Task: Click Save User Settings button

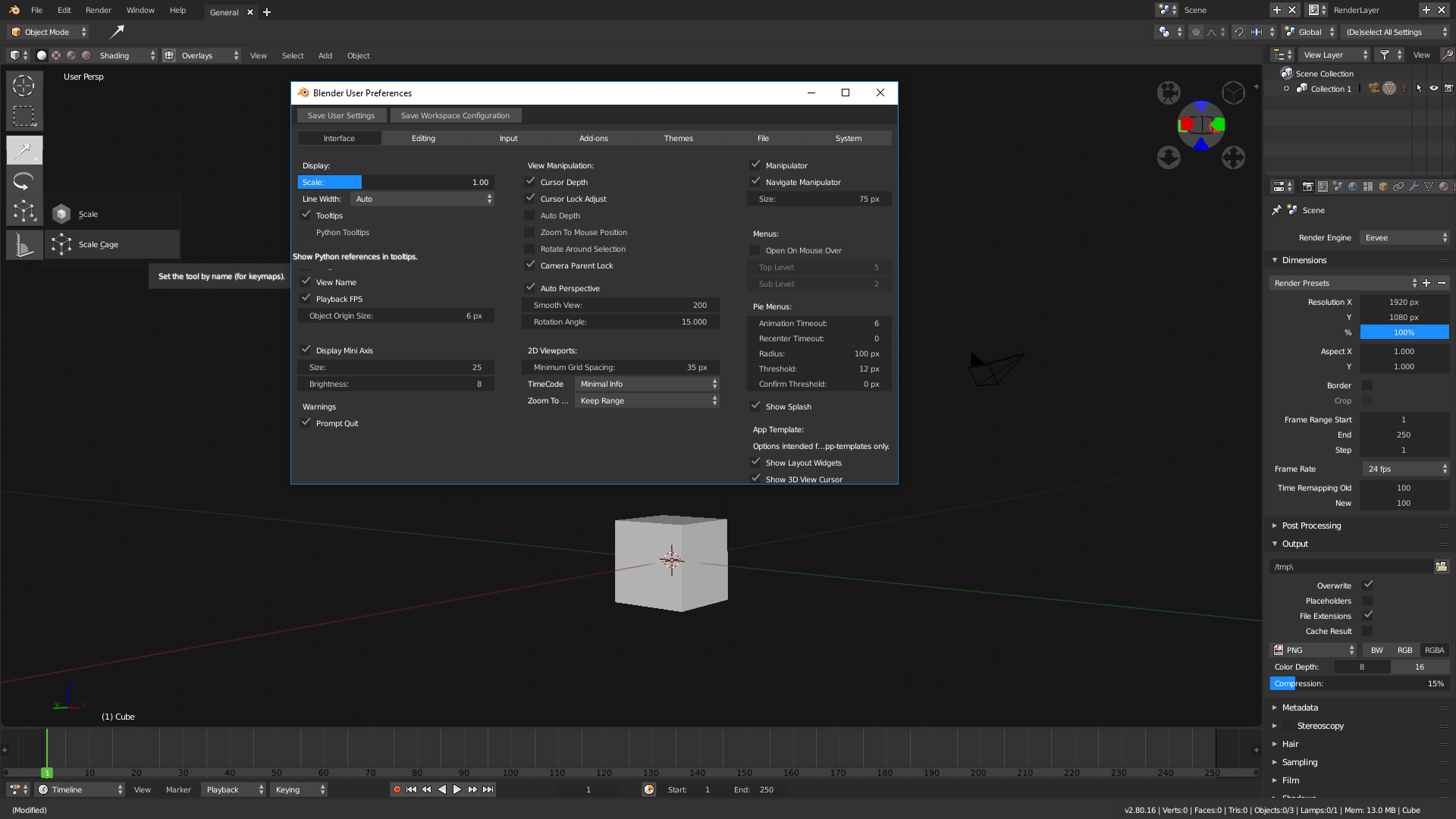Action: pyautogui.click(x=341, y=115)
